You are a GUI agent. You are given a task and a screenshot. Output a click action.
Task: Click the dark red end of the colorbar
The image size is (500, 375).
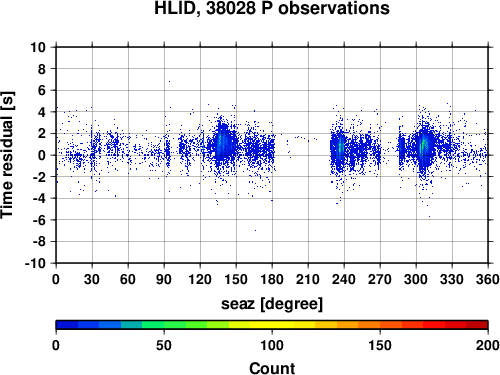pos(477,325)
